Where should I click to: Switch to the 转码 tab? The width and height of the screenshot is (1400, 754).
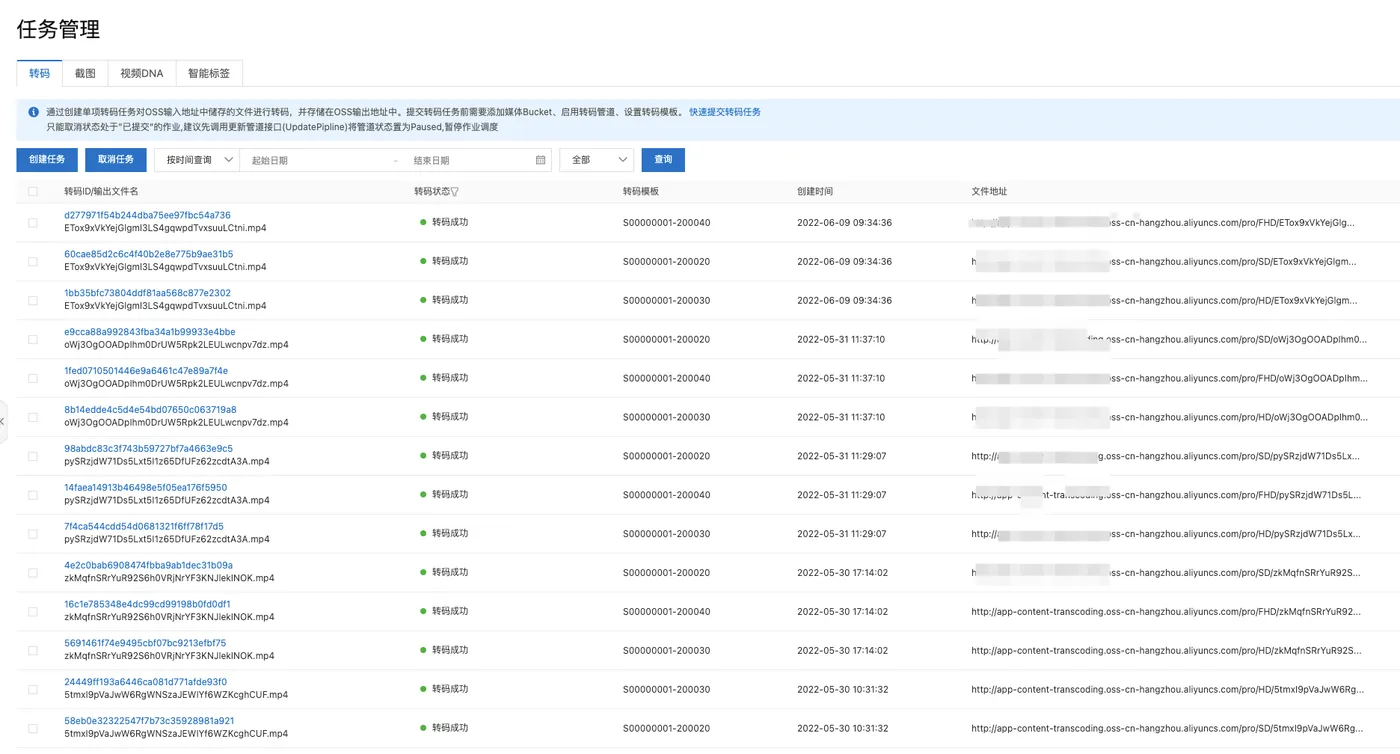(x=39, y=73)
